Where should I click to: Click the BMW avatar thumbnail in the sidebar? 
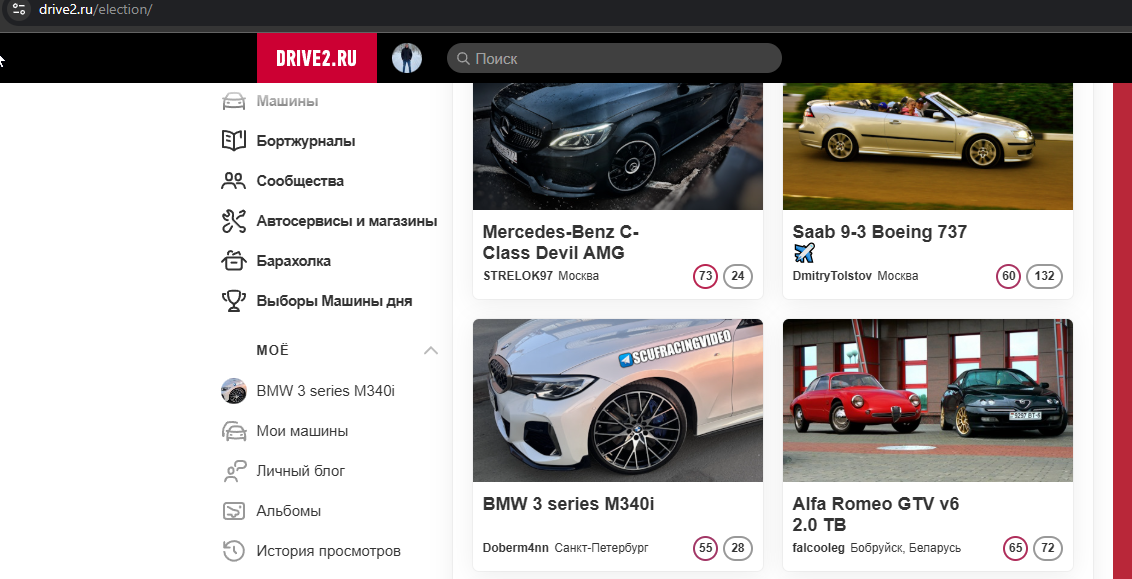(x=233, y=391)
